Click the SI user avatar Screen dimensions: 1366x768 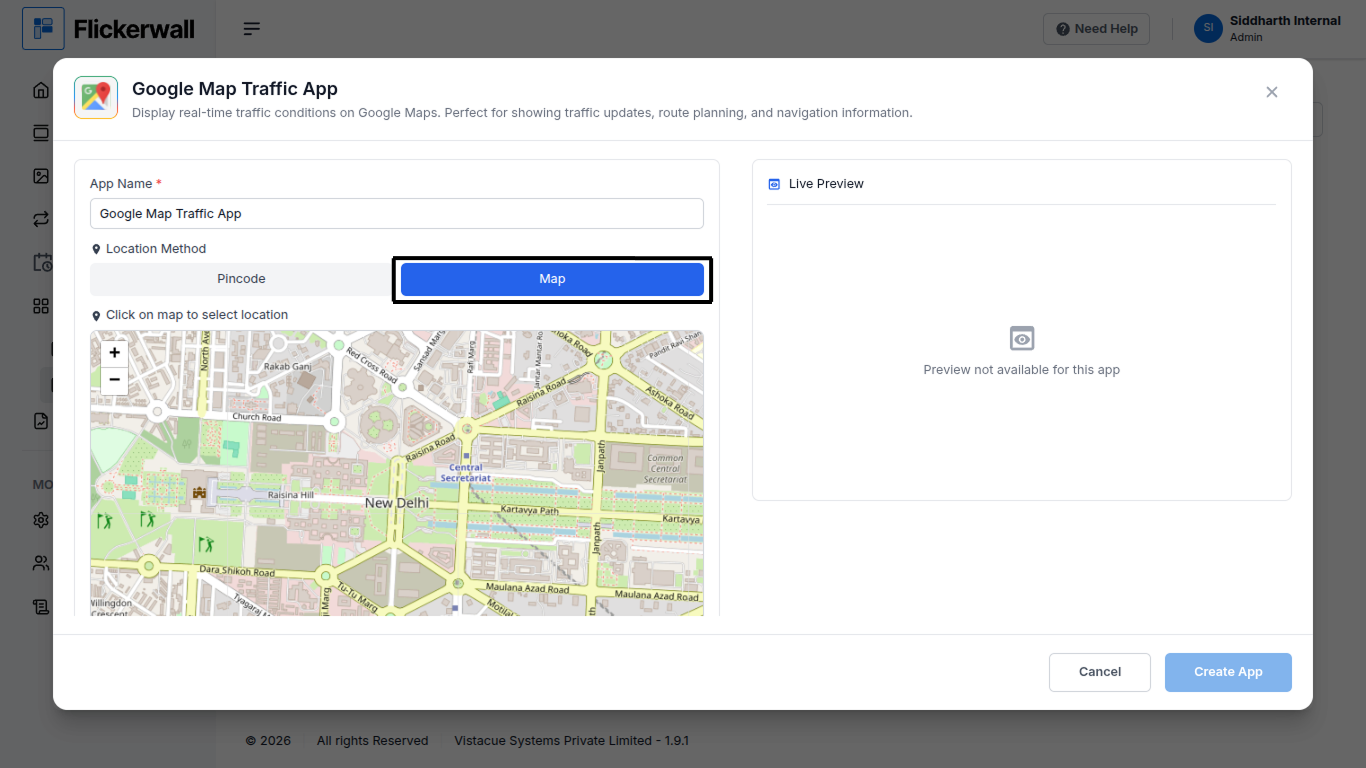pyautogui.click(x=1208, y=28)
